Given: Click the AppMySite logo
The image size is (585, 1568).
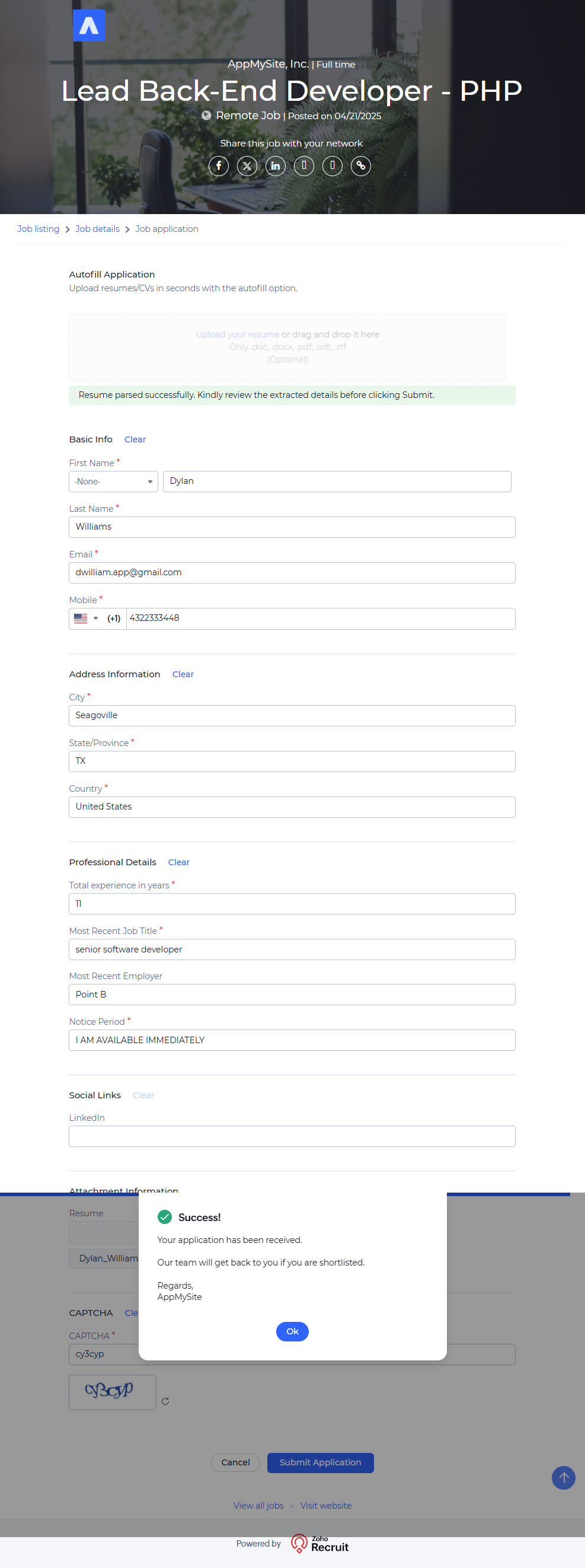Looking at the screenshot, I should pyautogui.click(x=89, y=26).
